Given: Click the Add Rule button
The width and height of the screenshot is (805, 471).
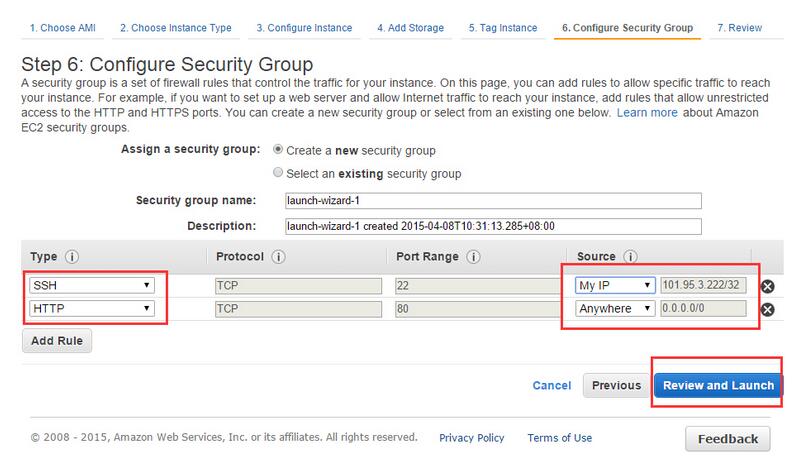Looking at the screenshot, I should pos(57,341).
